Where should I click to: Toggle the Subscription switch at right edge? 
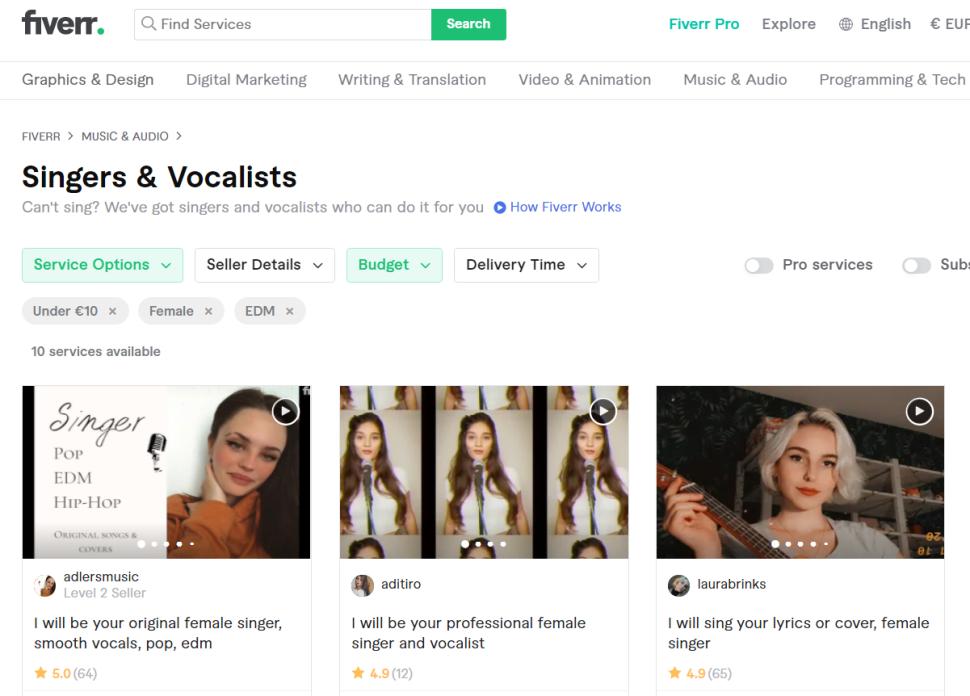point(916,265)
